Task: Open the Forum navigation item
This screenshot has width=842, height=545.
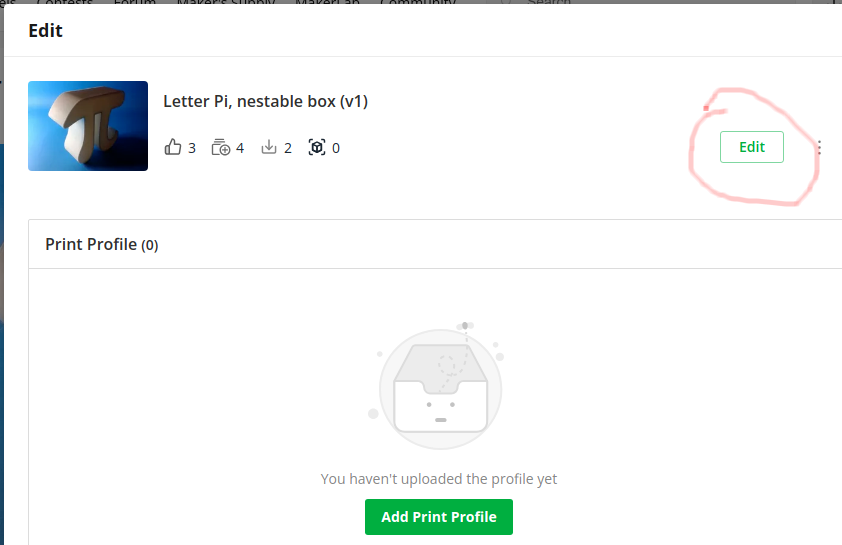Action: (135, 2)
